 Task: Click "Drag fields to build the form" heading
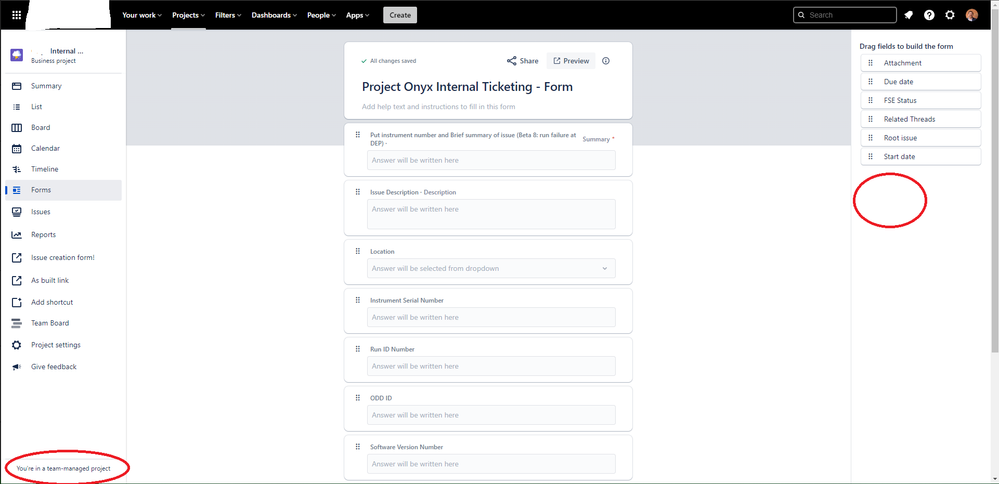(906, 46)
